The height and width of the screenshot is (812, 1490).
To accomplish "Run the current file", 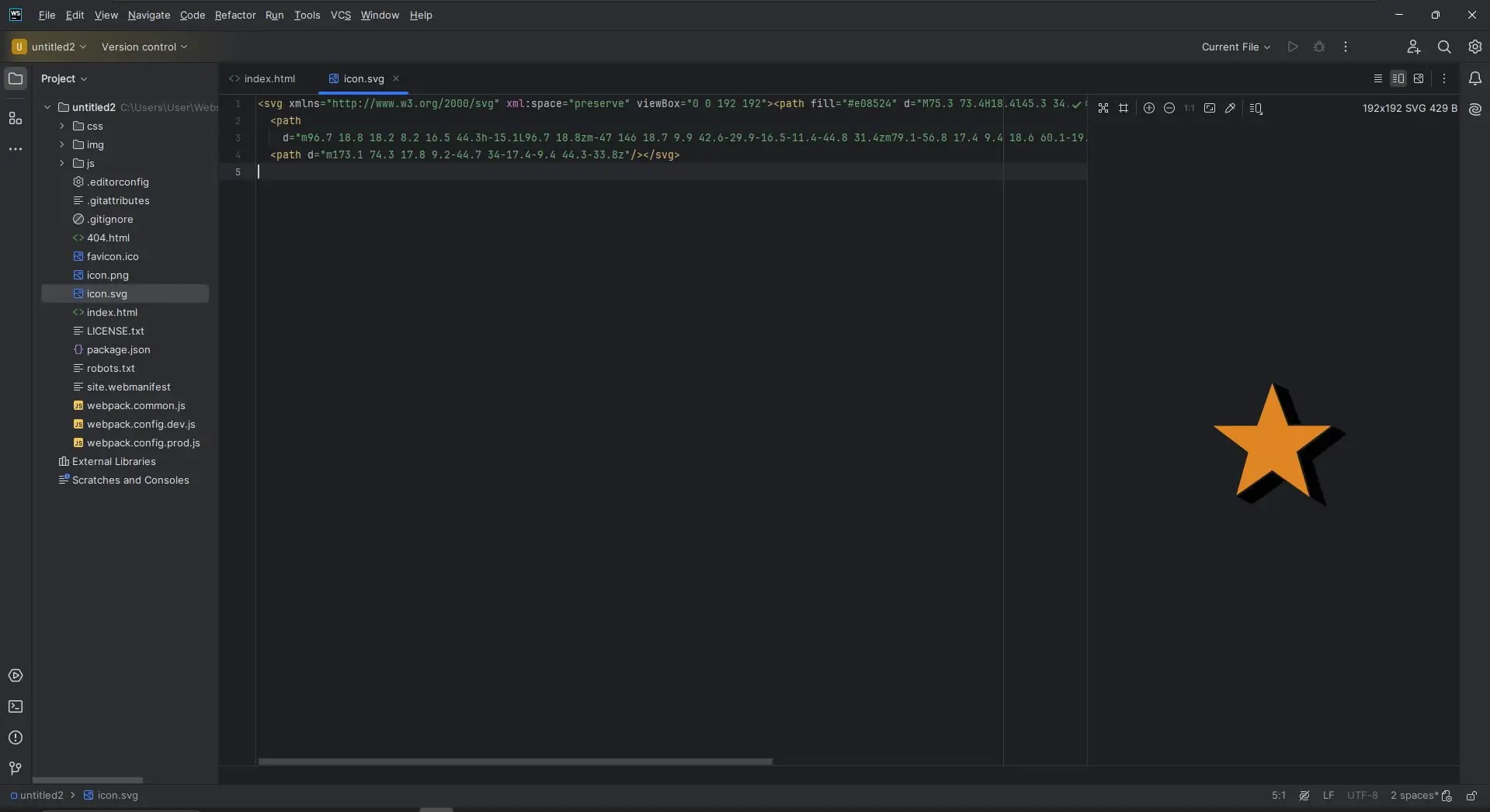I will [x=1293, y=47].
